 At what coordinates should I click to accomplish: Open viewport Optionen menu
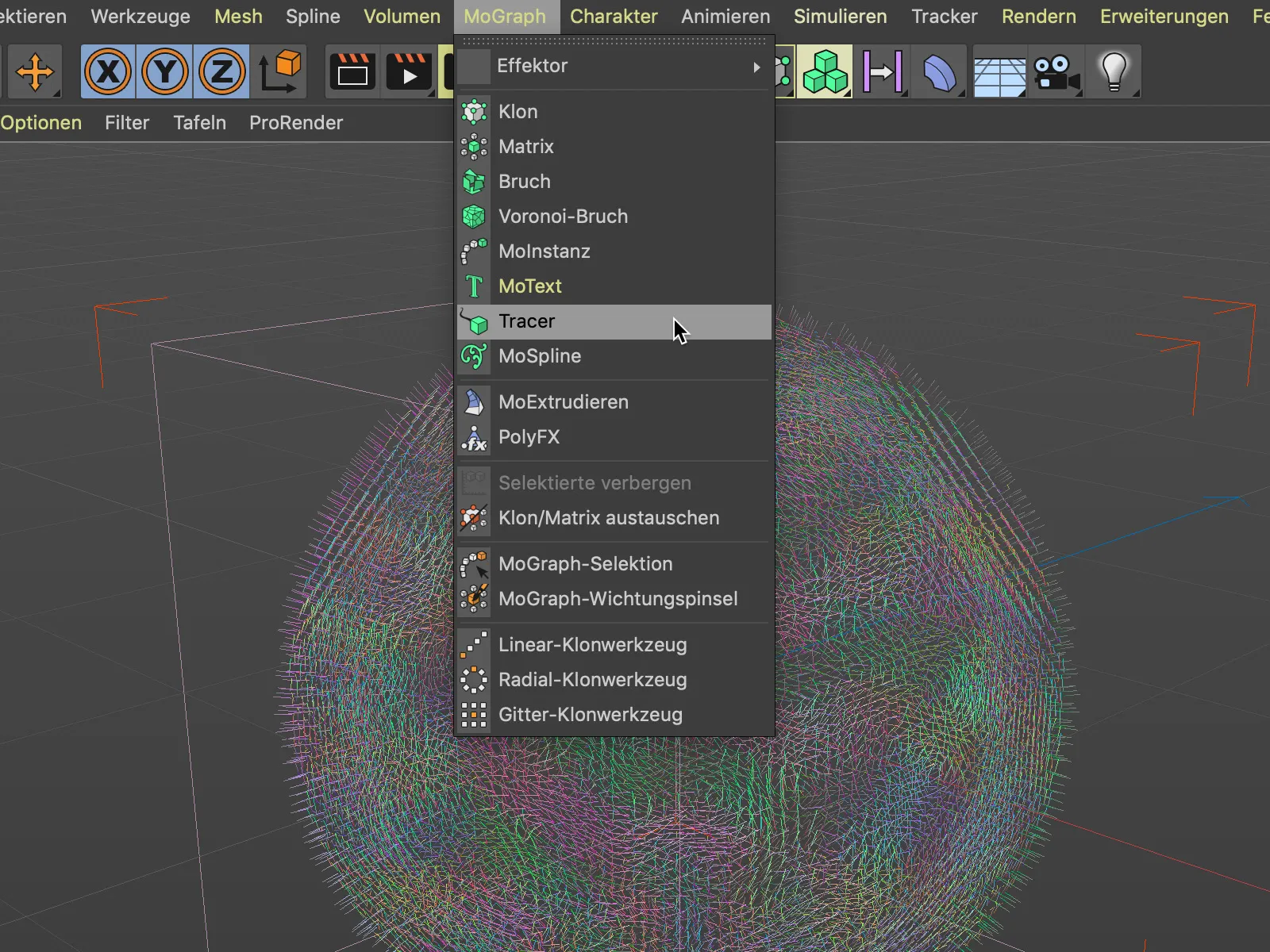point(40,123)
